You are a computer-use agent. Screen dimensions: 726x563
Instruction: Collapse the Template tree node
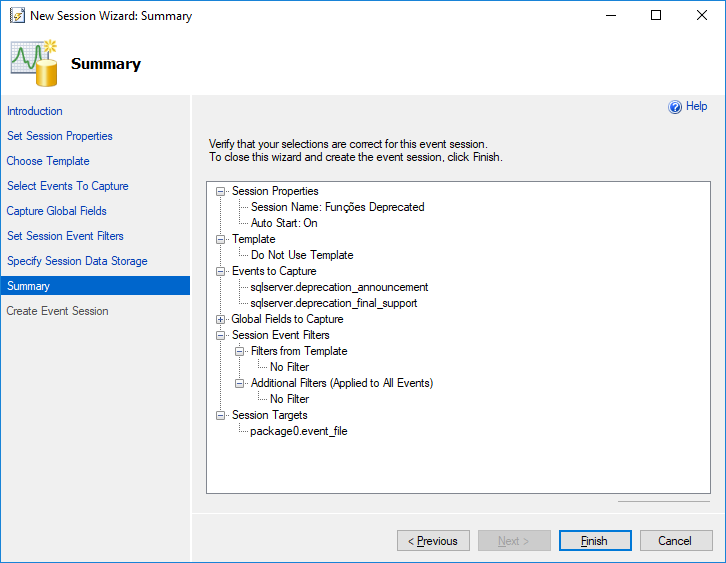pos(220,239)
